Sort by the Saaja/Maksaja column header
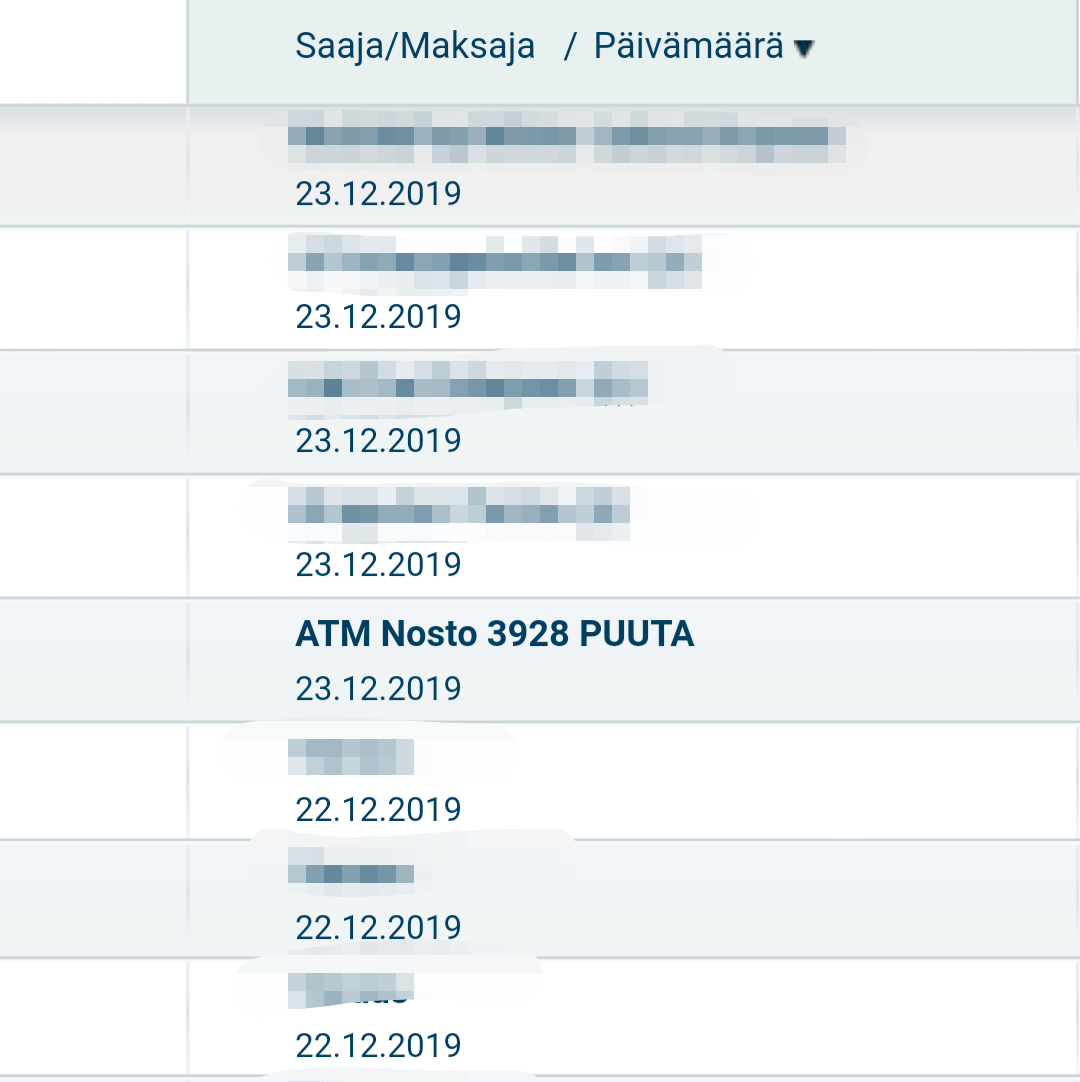Viewport: 1080px width, 1082px height. [x=415, y=46]
